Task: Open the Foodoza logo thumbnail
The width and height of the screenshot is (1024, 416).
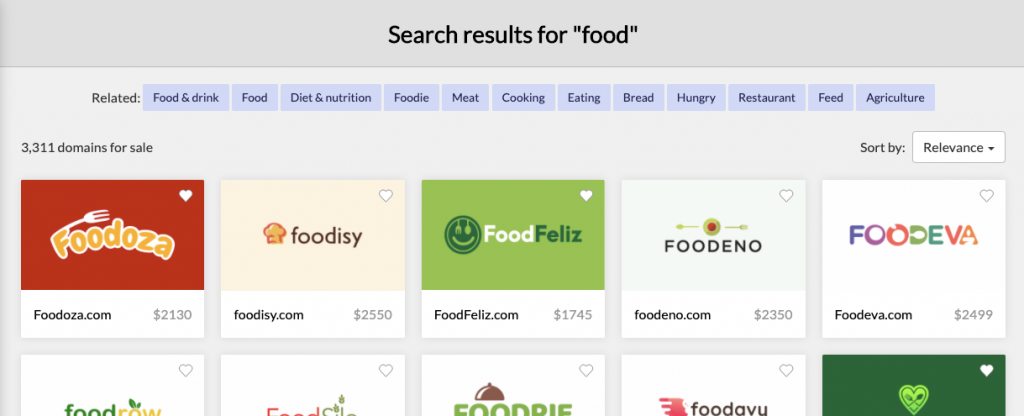Action: [112, 235]
